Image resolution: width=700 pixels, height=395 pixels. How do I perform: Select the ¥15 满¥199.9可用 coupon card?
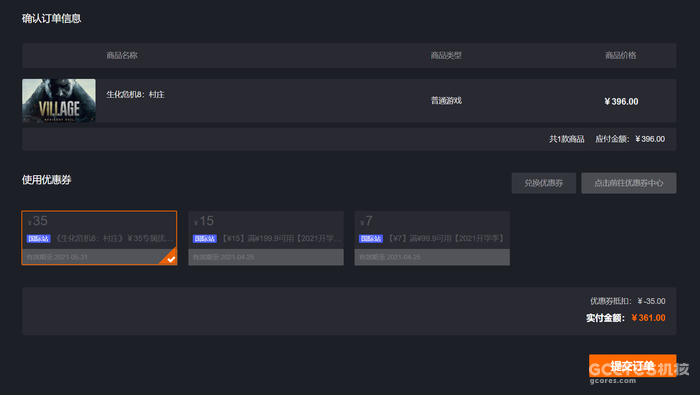point(266,238)
